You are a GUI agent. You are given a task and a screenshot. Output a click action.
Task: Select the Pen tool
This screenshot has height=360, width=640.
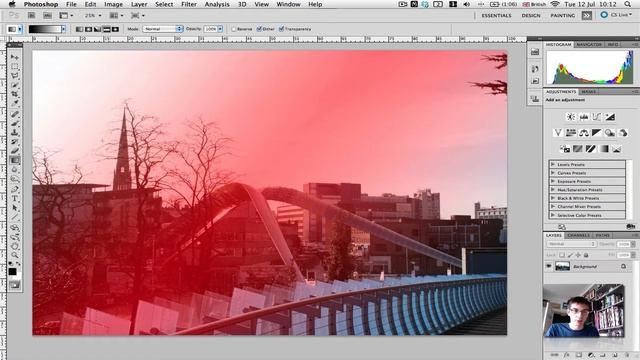click(15, 189)
